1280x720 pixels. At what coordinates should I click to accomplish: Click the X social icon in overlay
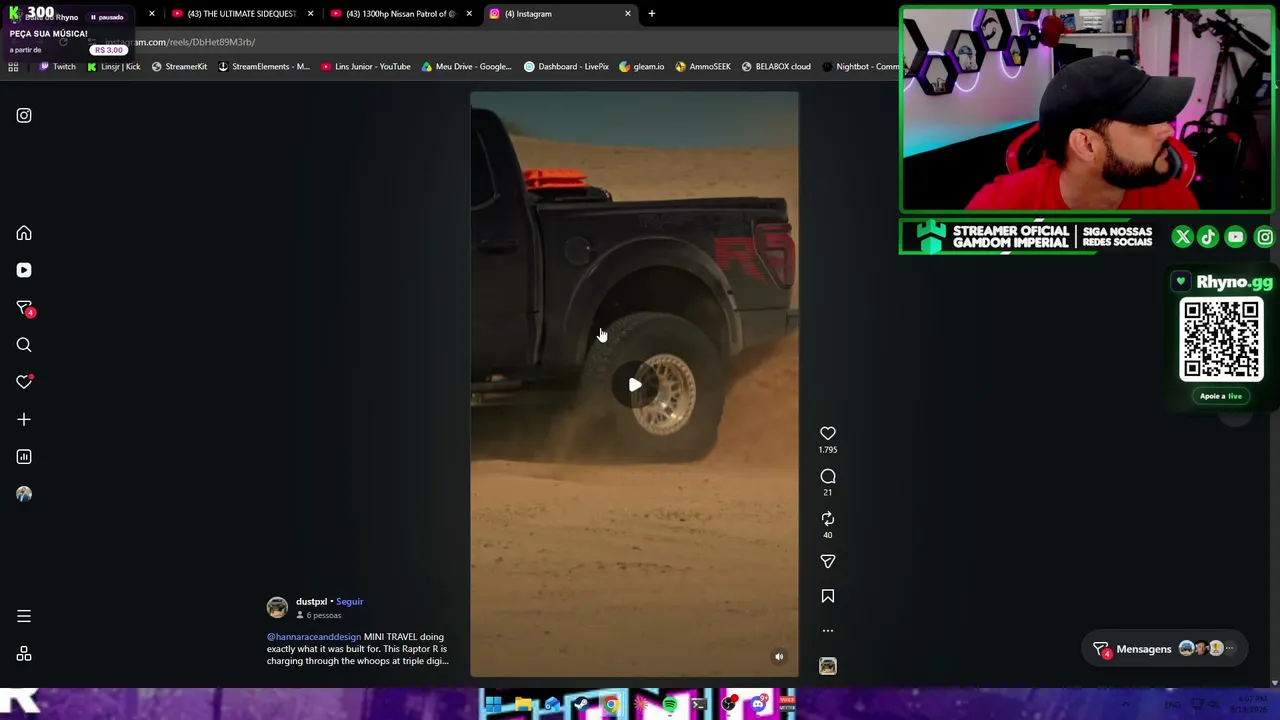pyautogui.click(x=1183, y=237)
